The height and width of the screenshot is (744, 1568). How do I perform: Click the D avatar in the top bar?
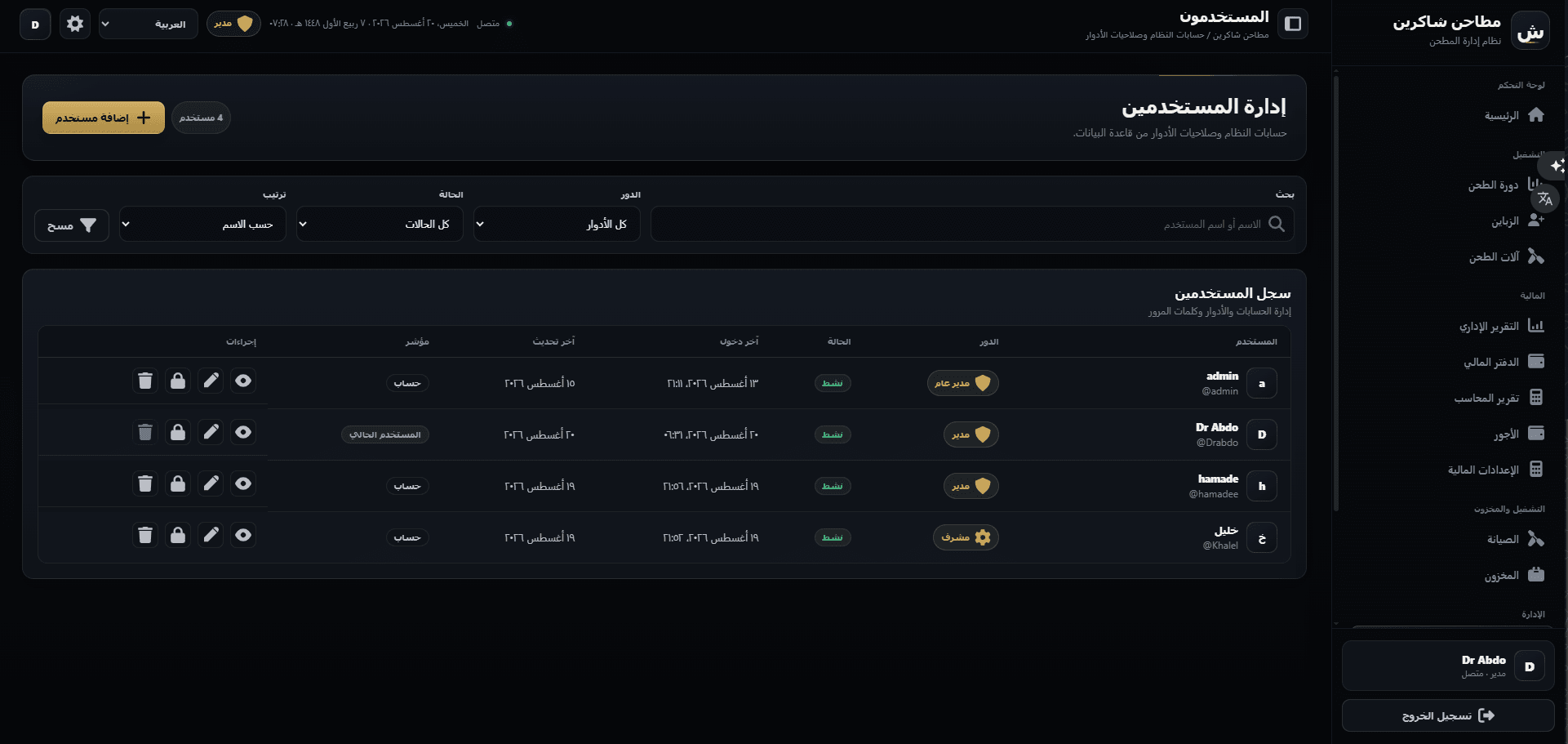[35, 25]
